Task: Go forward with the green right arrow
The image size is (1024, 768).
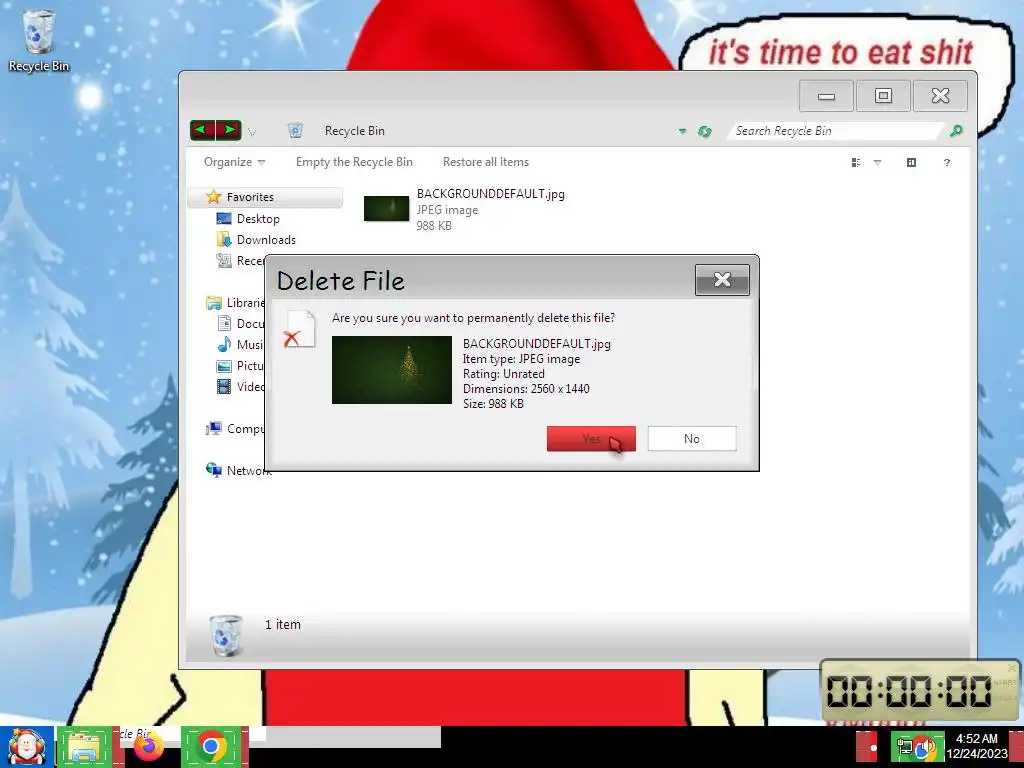Action: coord(229,130)
